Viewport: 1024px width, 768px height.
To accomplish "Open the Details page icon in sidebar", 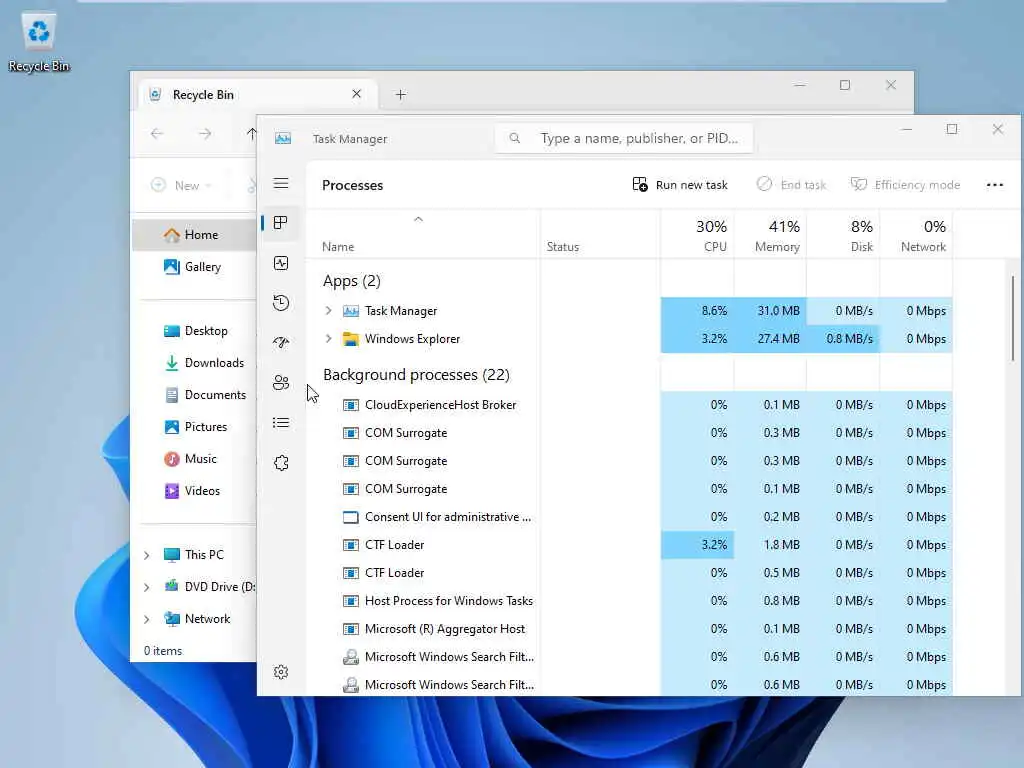I will [x=281, y=423].
